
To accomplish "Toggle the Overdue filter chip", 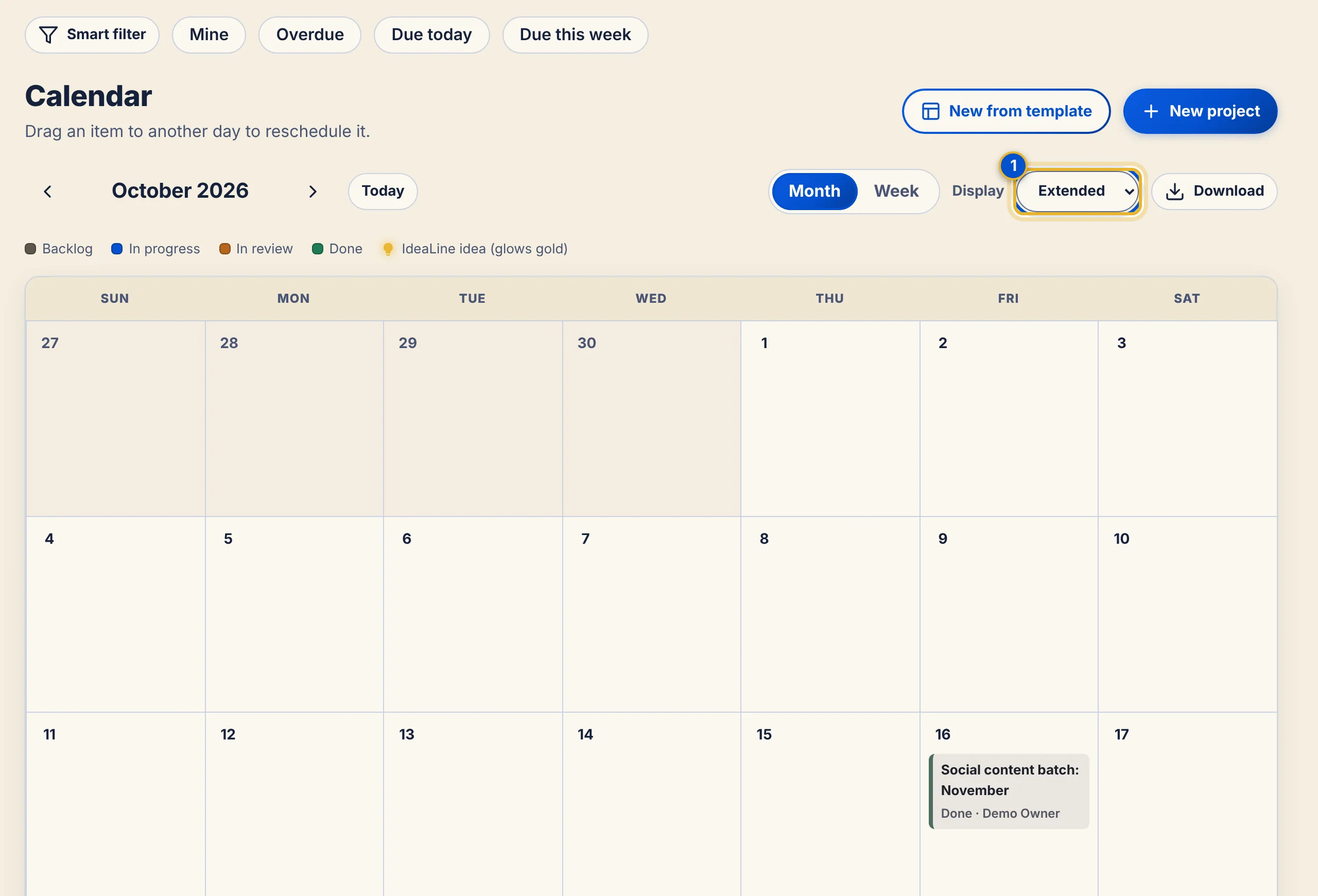I will [309, 35].
